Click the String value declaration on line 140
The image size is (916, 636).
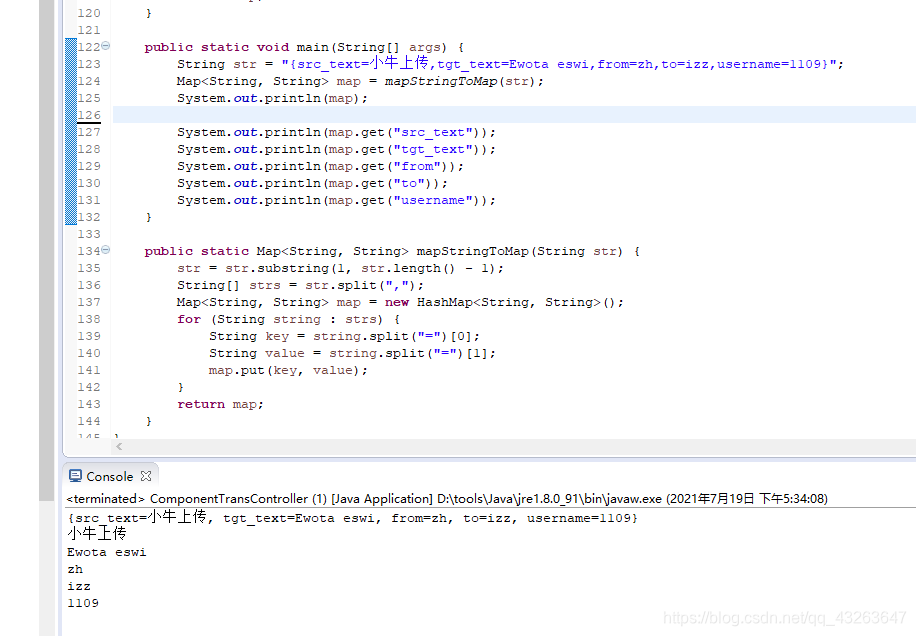(x=352, y=353)
